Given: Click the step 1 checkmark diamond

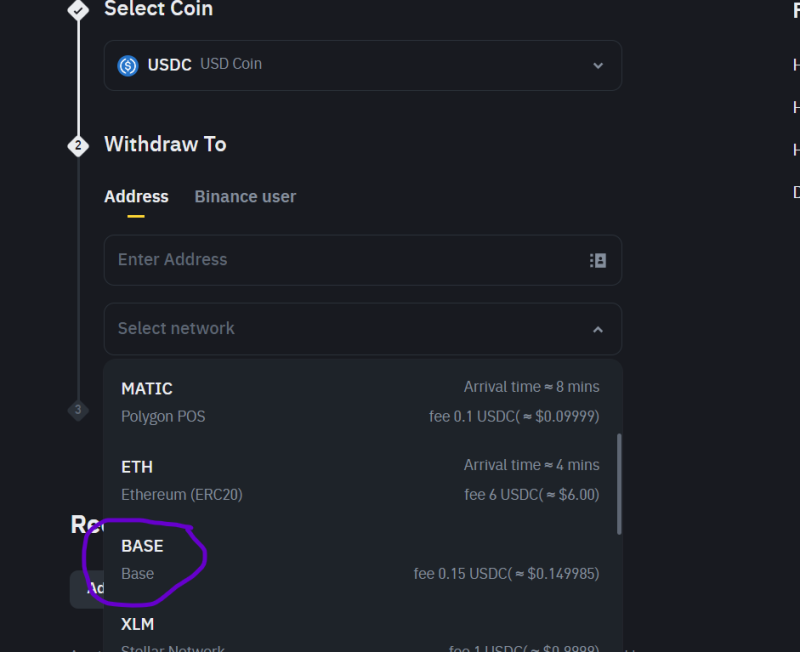Looking at the screenshot, I should (x=78, y=10).
